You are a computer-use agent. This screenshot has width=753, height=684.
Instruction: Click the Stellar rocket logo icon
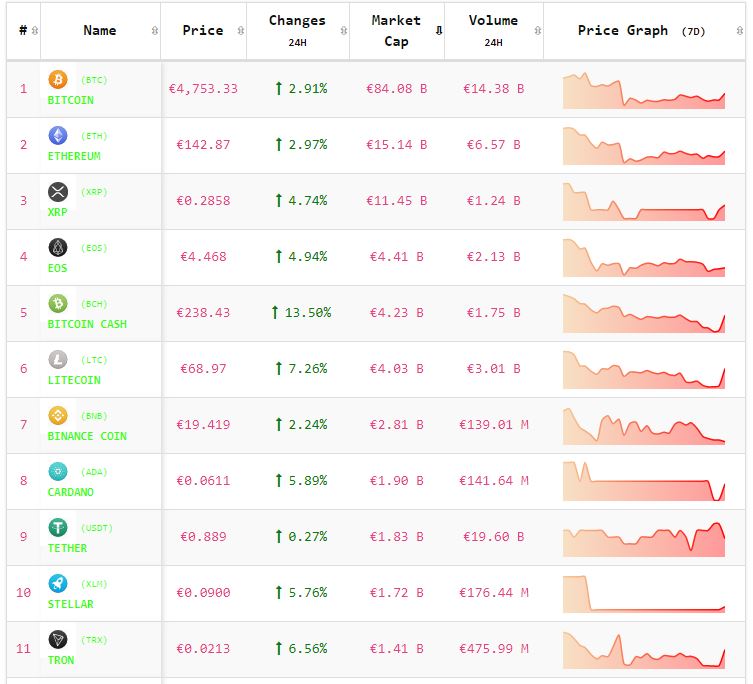pyautogui.click(x=57, y=584)
